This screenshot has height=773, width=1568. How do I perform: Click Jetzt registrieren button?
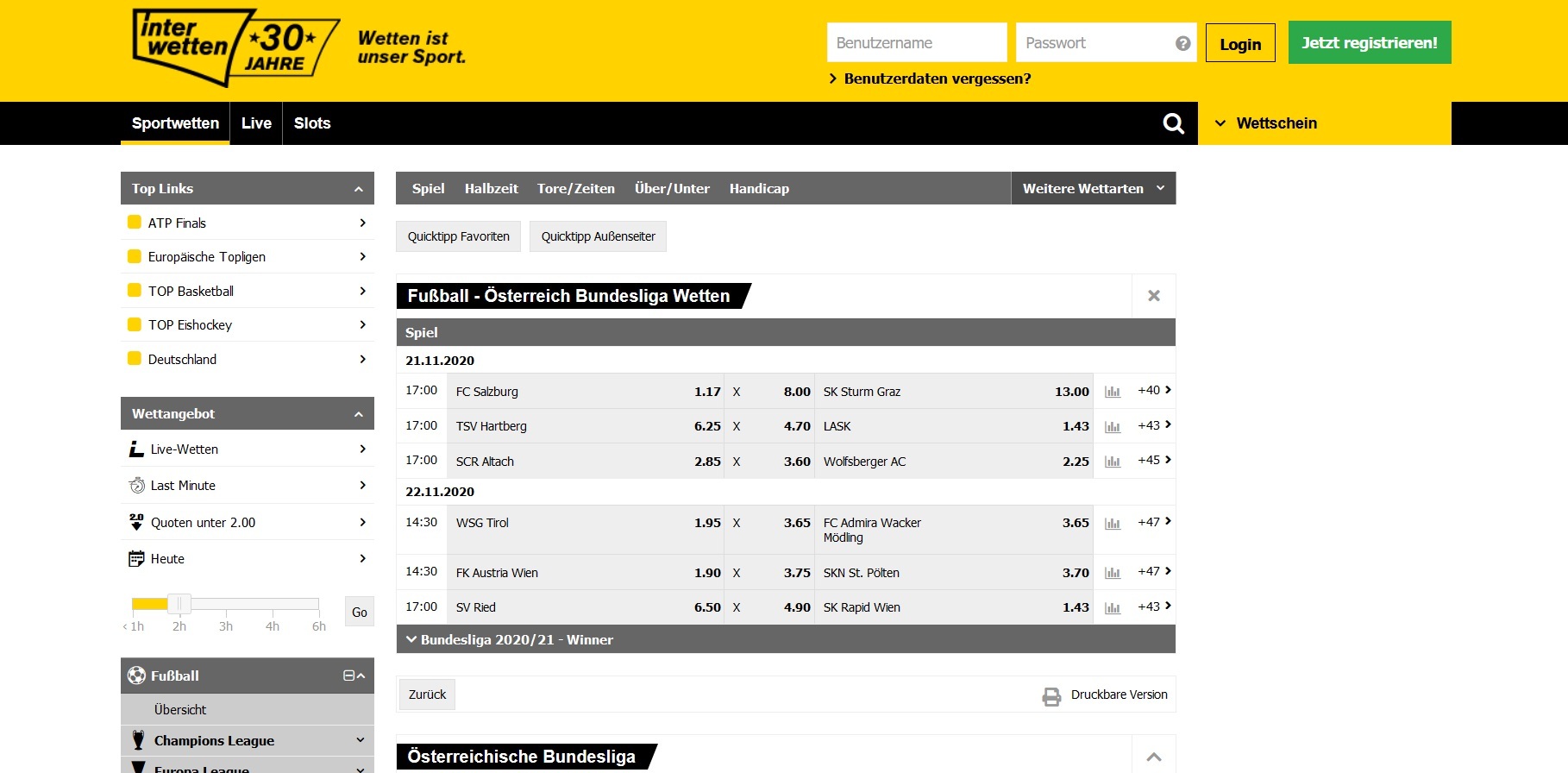point(1370,42)
